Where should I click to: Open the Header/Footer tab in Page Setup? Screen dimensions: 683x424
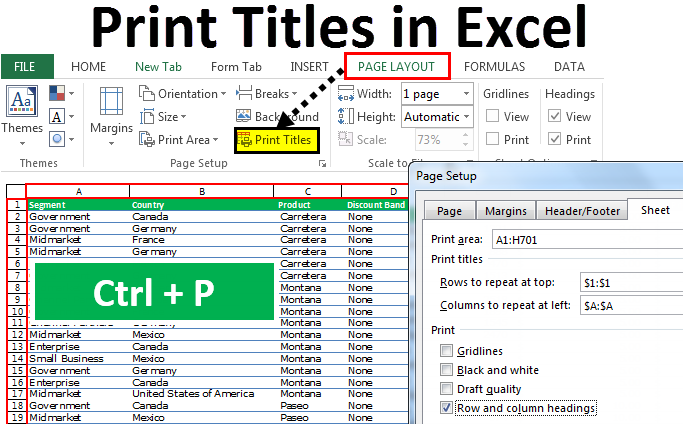tap(582, 211)
